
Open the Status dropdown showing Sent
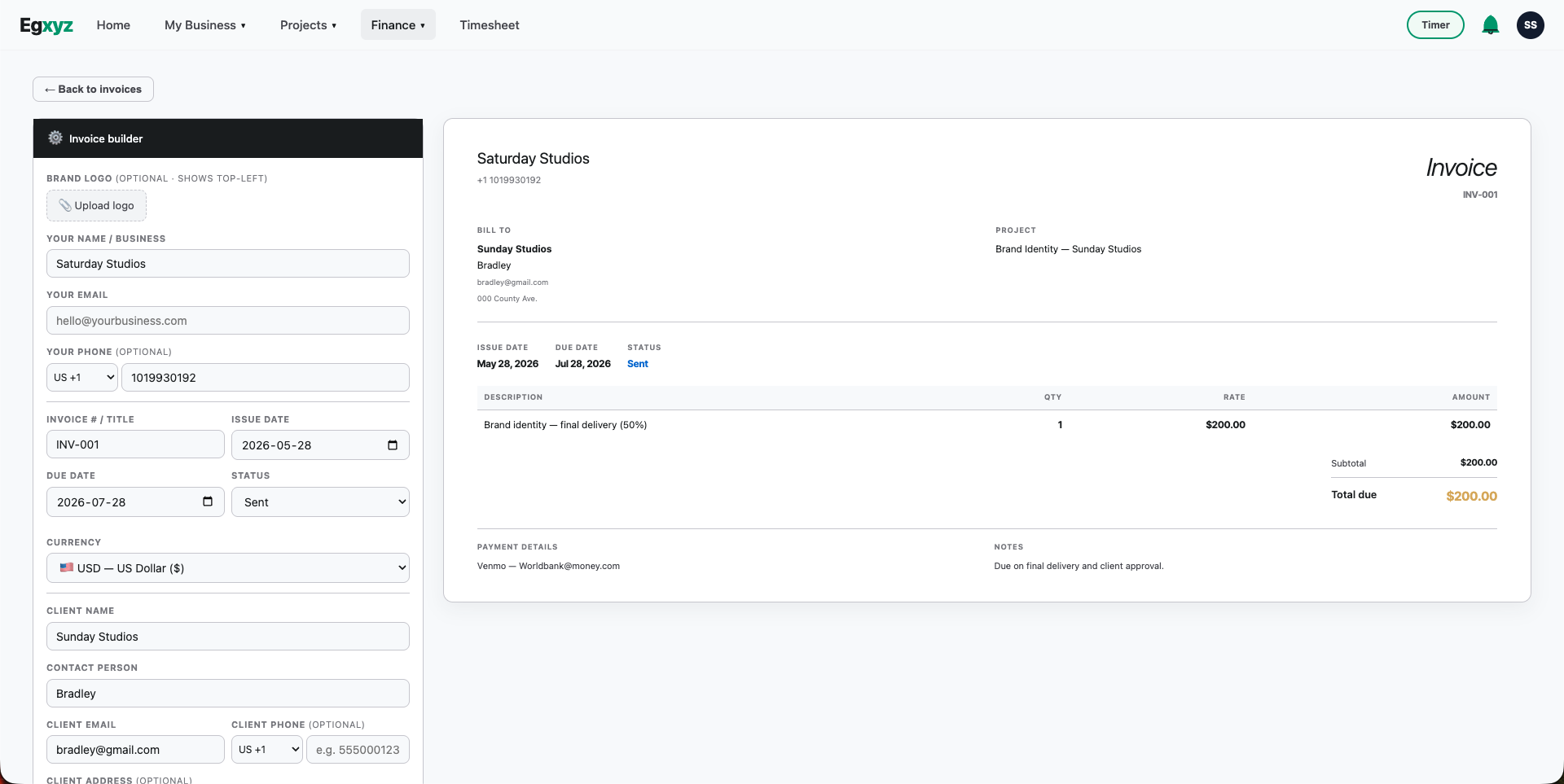click(x=320, y=502)
